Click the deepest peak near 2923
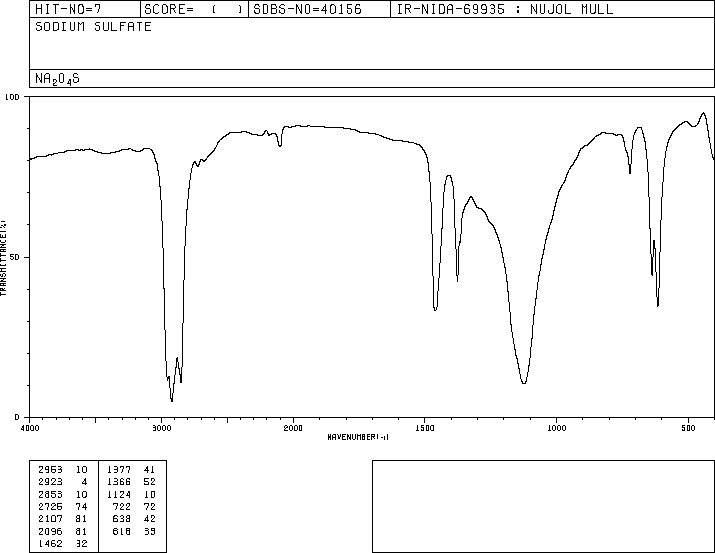 tap(172, 400)
